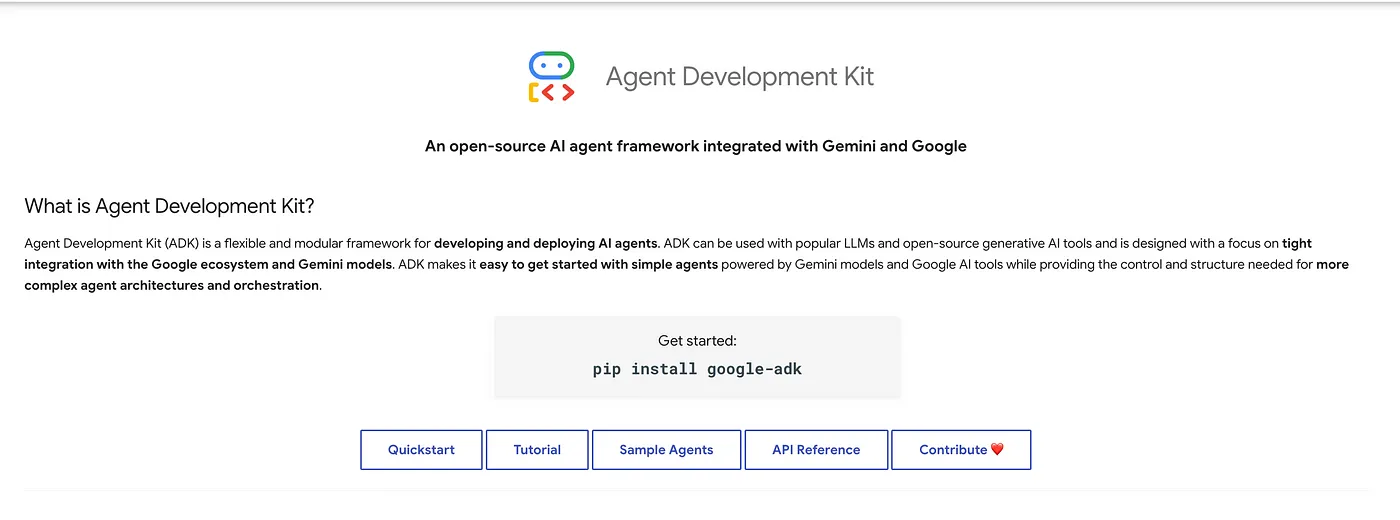The width and height of the screenshot is (1400, 520).
Task: Open the Sample Agents button
Action: pos(666,450)
